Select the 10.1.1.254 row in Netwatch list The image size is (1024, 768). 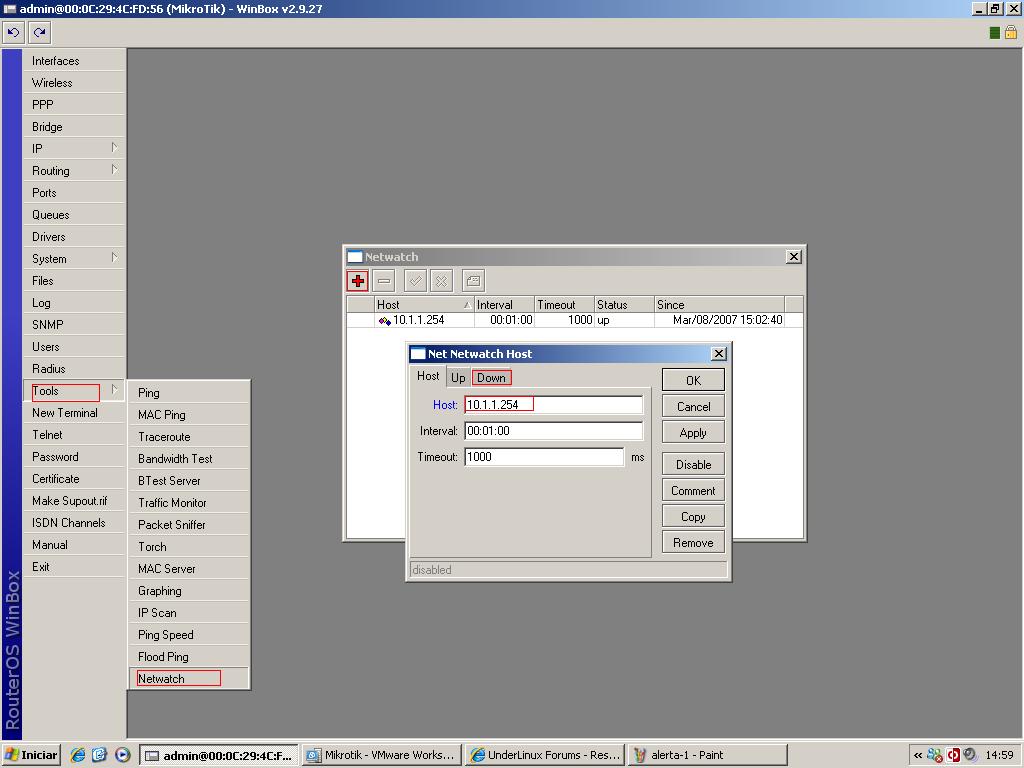tap(566, 320)
